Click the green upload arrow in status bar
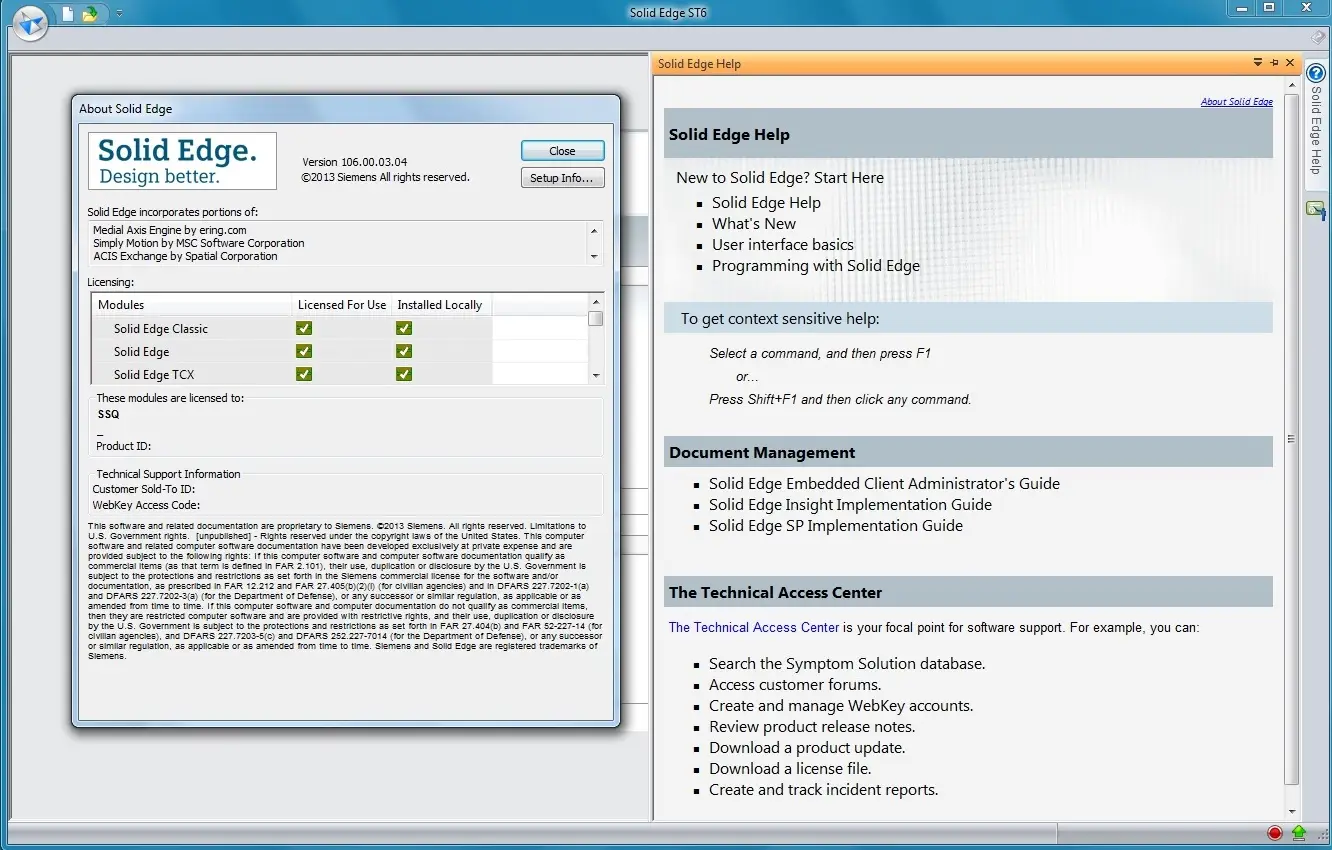This screenshot has width=1332, height=850. 1299,832
